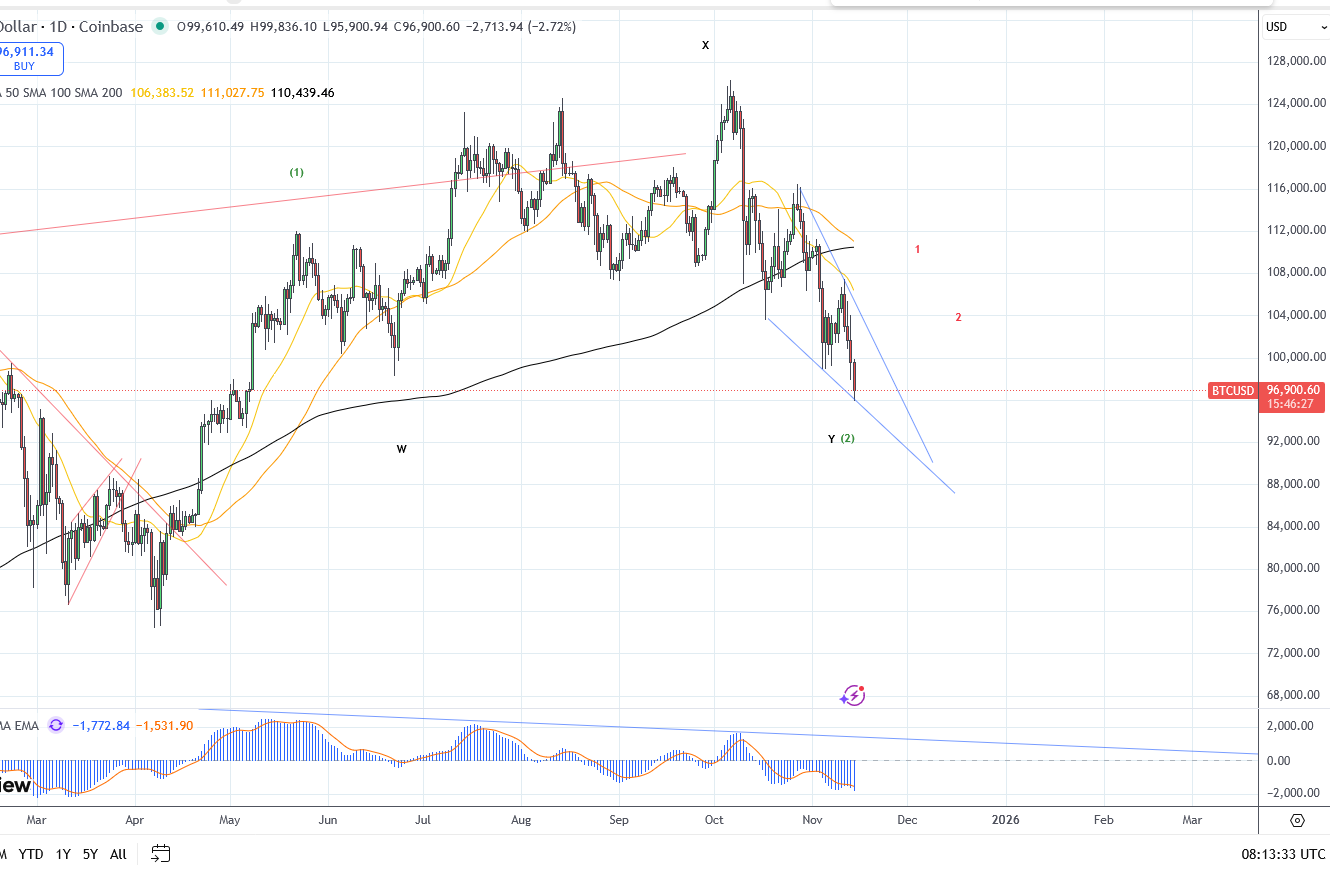Select the YTD date range
The height and width of the screenshot is (873, 1330).
pyautogui.click(x=31, y=853)
